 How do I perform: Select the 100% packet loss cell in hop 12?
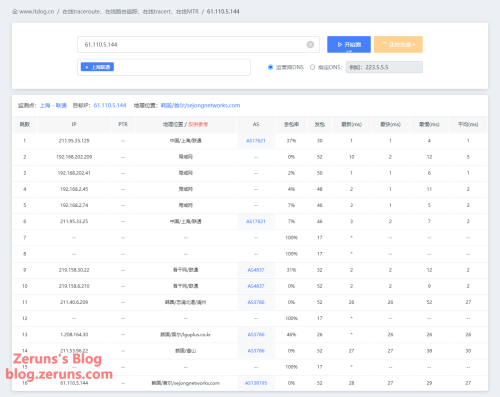click(291, 318)
